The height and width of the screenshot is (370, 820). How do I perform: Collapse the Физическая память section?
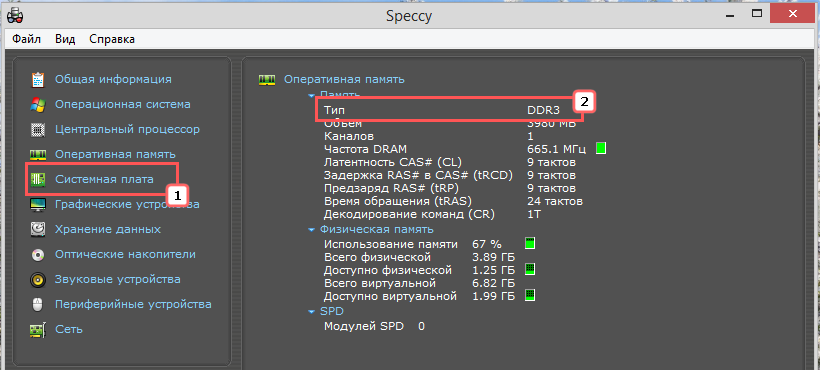(312, 229)
